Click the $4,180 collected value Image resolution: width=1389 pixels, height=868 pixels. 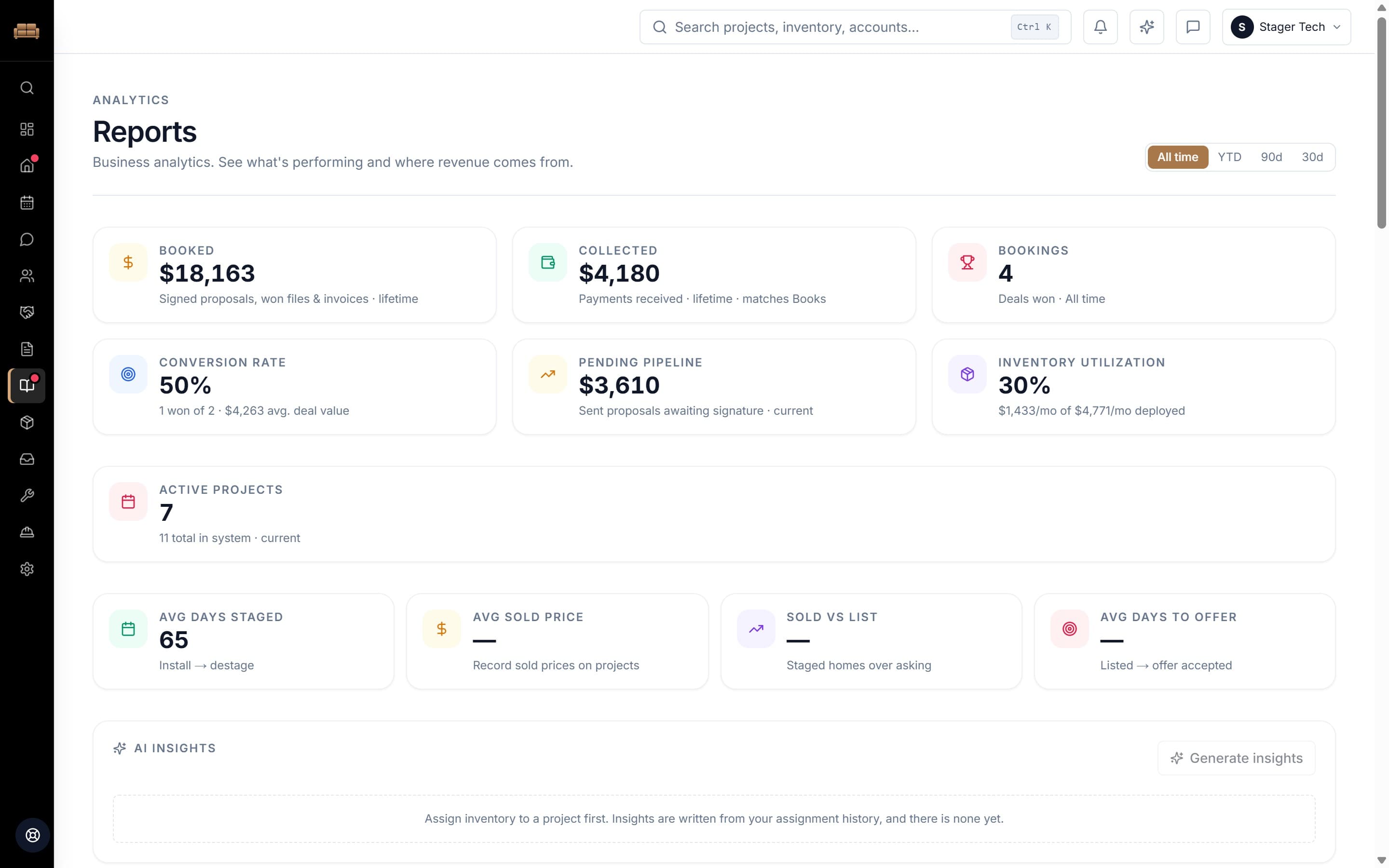click(619, 273)
